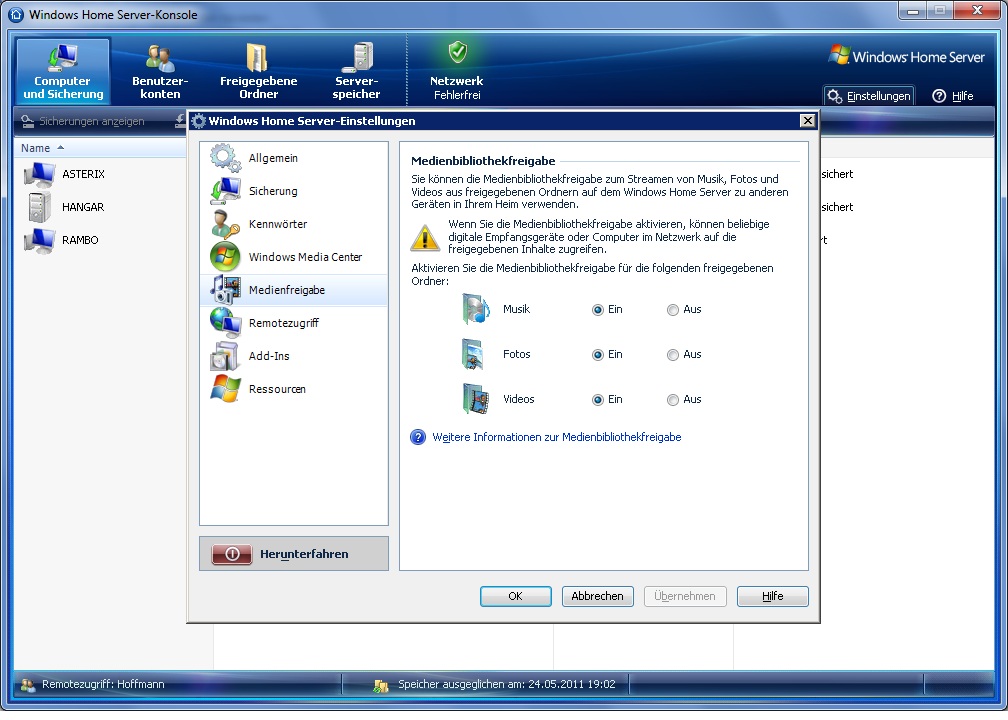
Task: Click the blue help question-mark icon
Action: click(418, 437)
